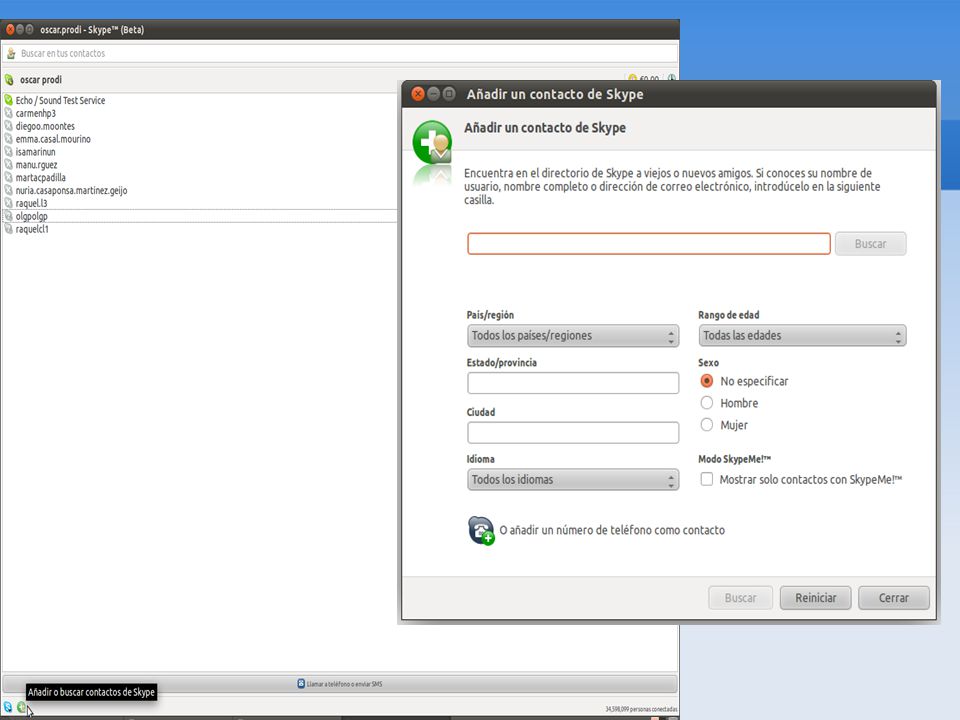Click the contact search icon in main window
This screenshot has width=960, height=720.
point(11,54)
